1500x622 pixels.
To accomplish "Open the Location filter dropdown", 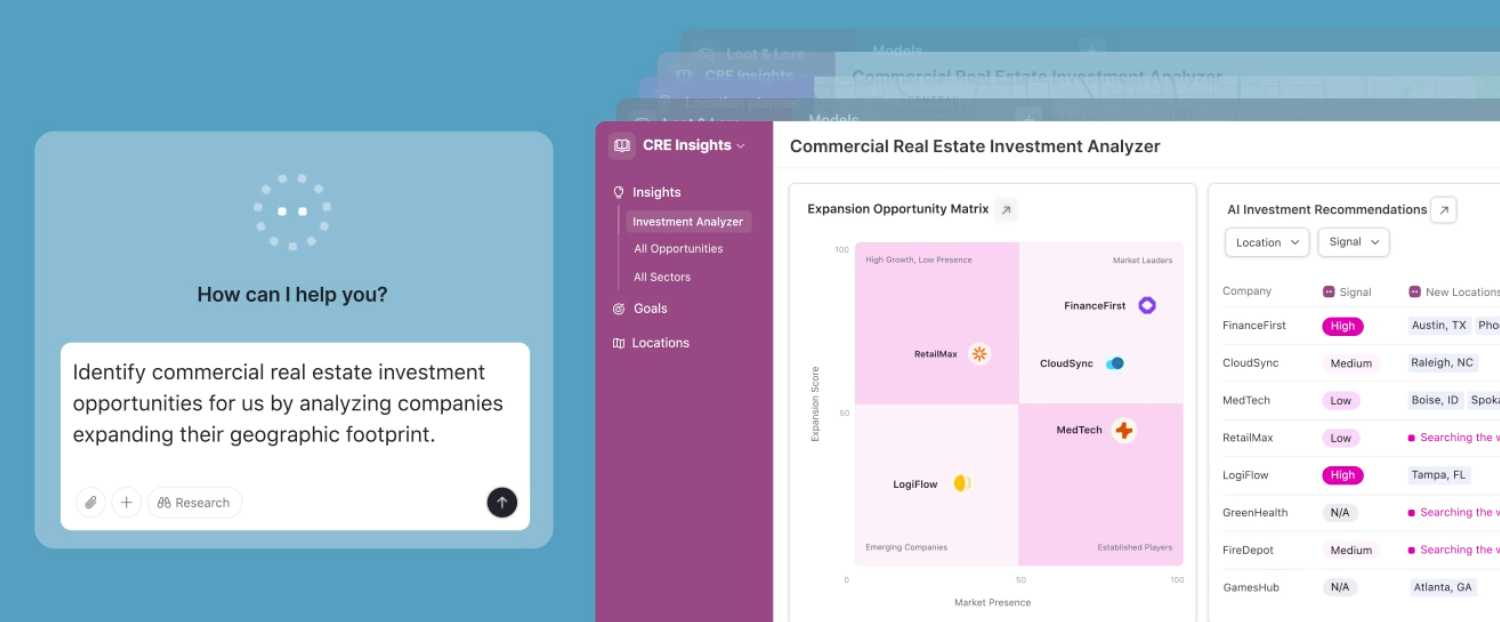I will tap(1267, 242).
